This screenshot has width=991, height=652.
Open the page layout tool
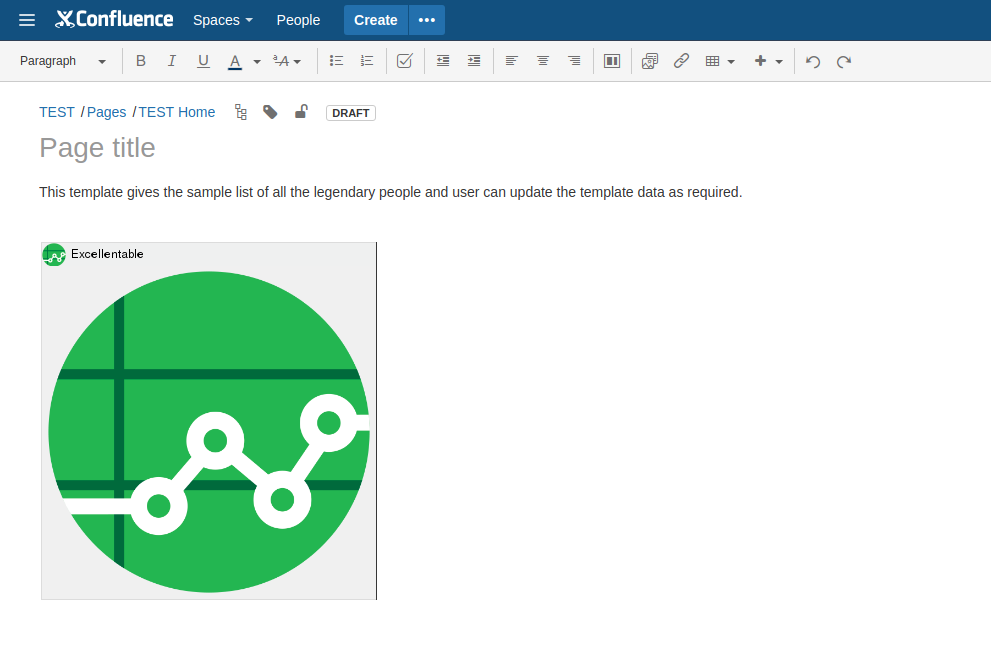(612, 61)
